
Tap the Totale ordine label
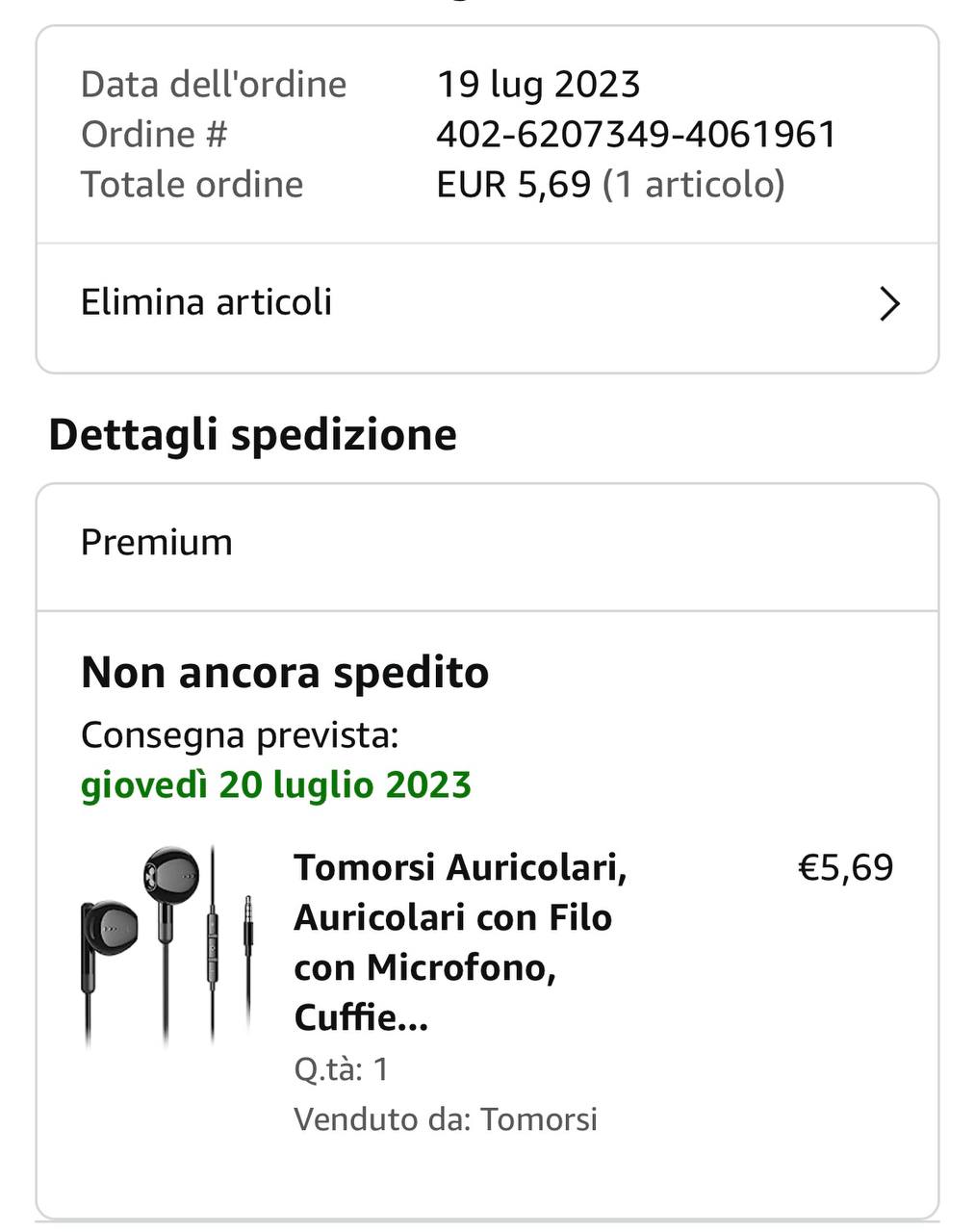click(x=192, y=185)
